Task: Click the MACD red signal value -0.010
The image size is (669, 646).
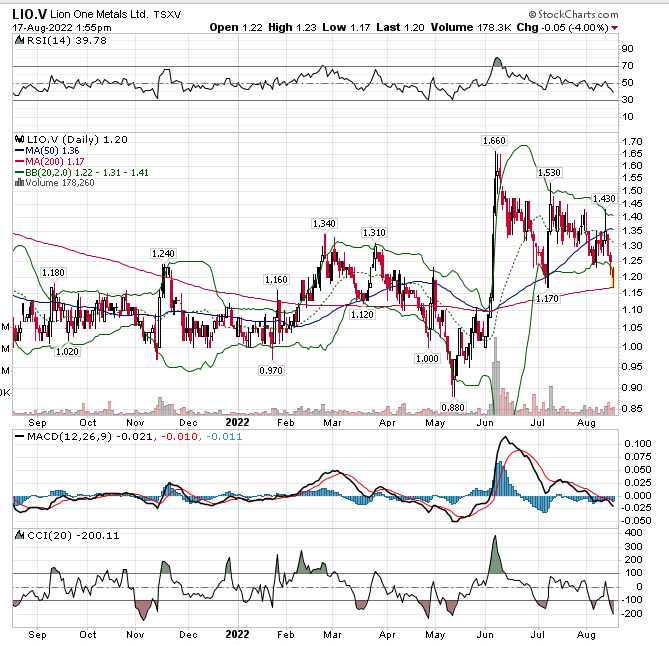Action: click(x=179, y=436)
